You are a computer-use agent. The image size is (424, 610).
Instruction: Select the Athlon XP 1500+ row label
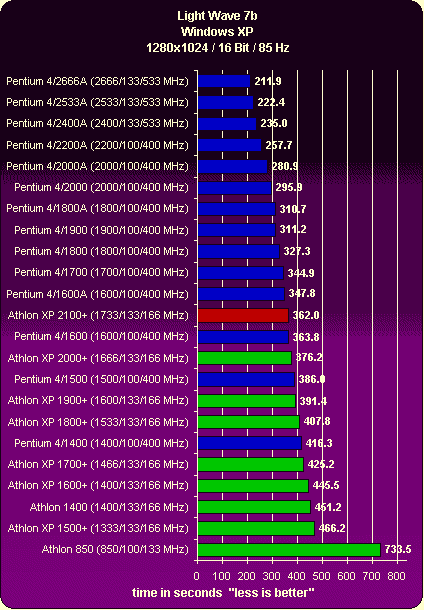[x=98, y=528]
